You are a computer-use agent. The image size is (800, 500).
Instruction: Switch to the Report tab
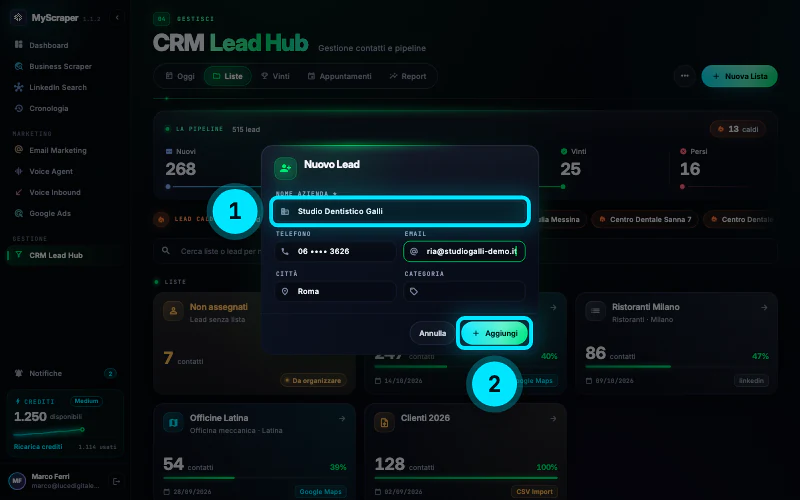pyautogui.click(x=408, y=76)
